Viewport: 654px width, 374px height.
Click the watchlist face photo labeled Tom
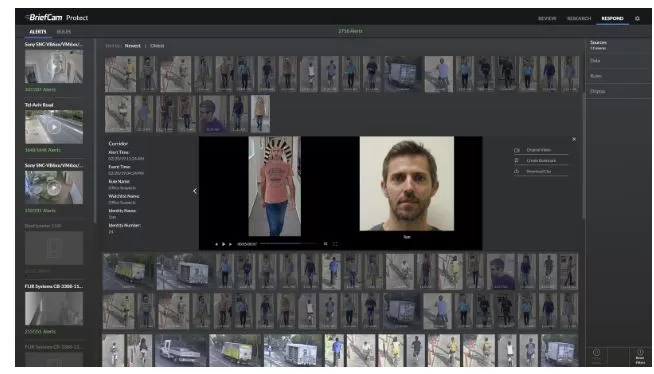407,183
